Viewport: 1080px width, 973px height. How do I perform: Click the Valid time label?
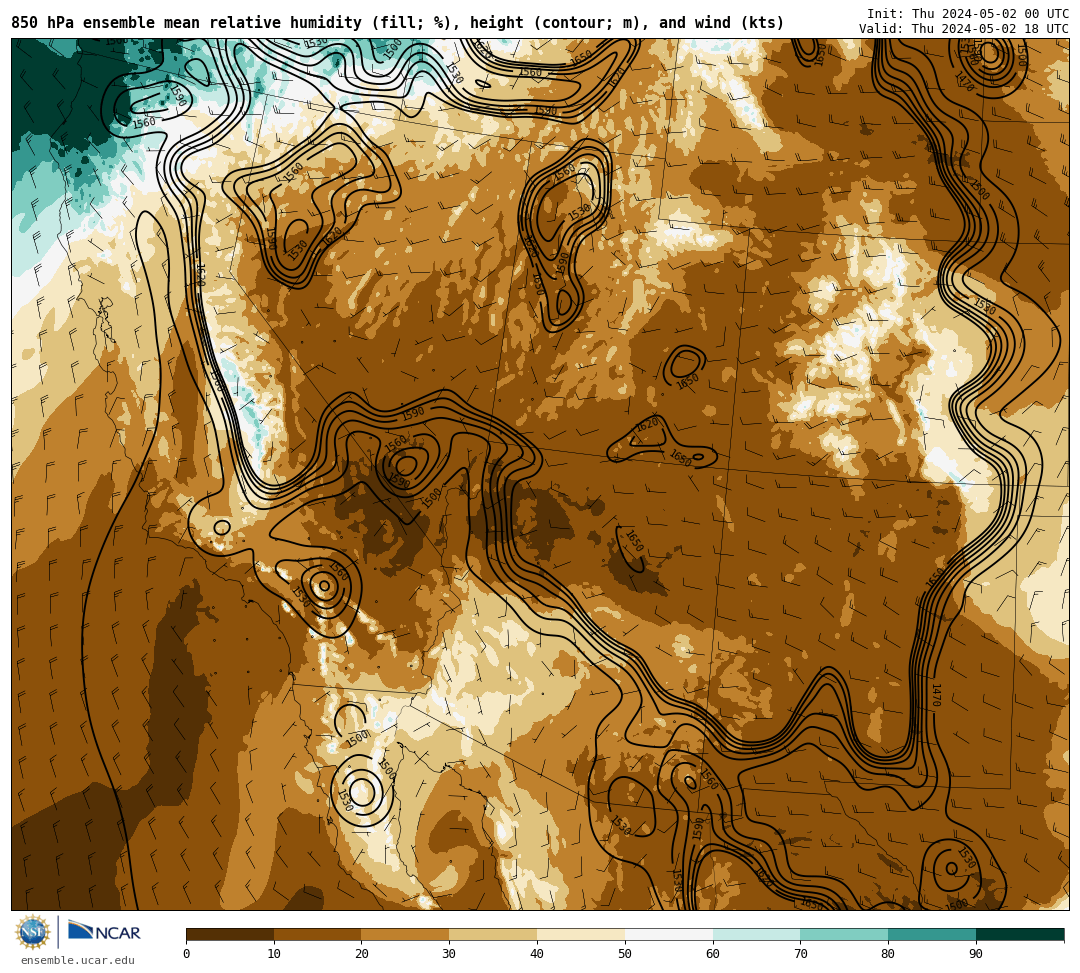pyautogui.click(x=964, y=29)
